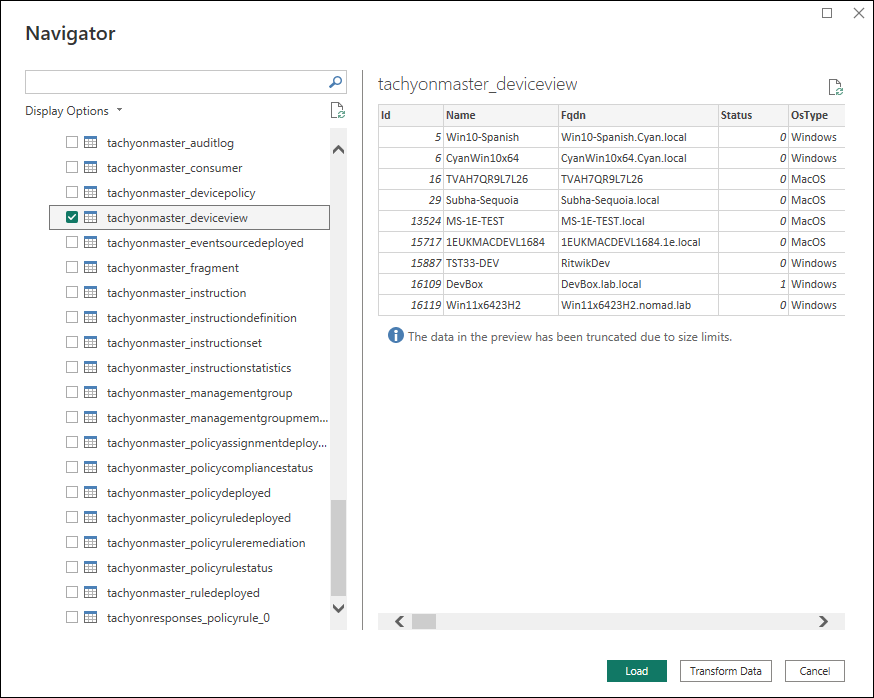Uncheck the tachyonmaster_deviceview checkbox

pos(72,218)
